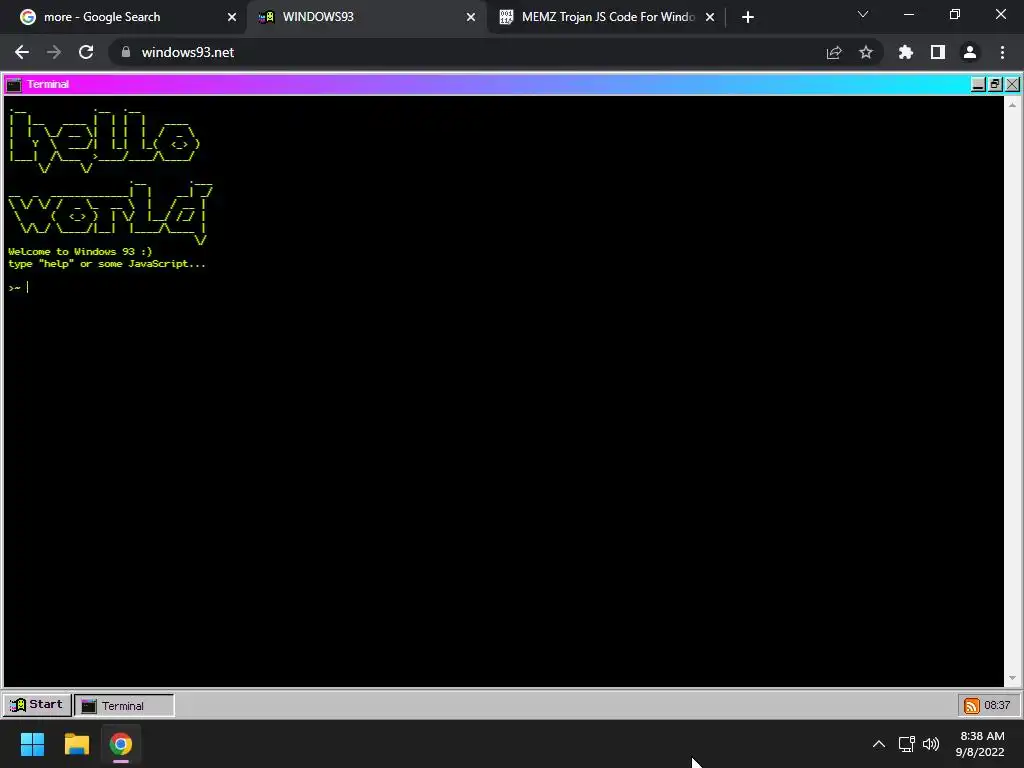Viewport: 1024px width, 768px height.
Task: Open Chrome side panel icon
Action: click(x=938, y=52)
